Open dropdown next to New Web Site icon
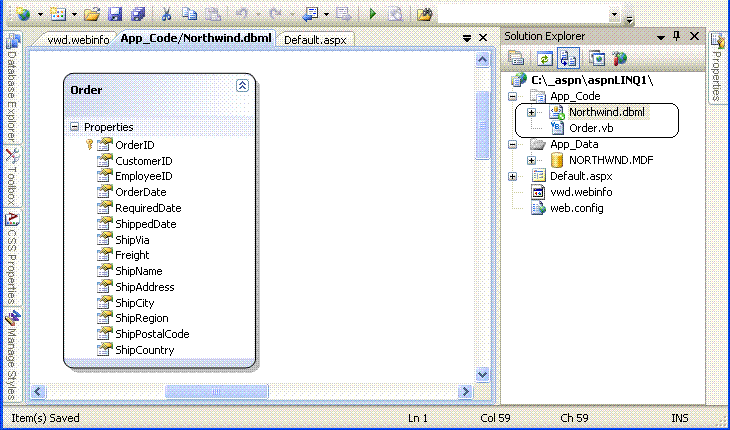Image resolution: width=730 pixels, height=430 pixels. click(x=40, y=15)
